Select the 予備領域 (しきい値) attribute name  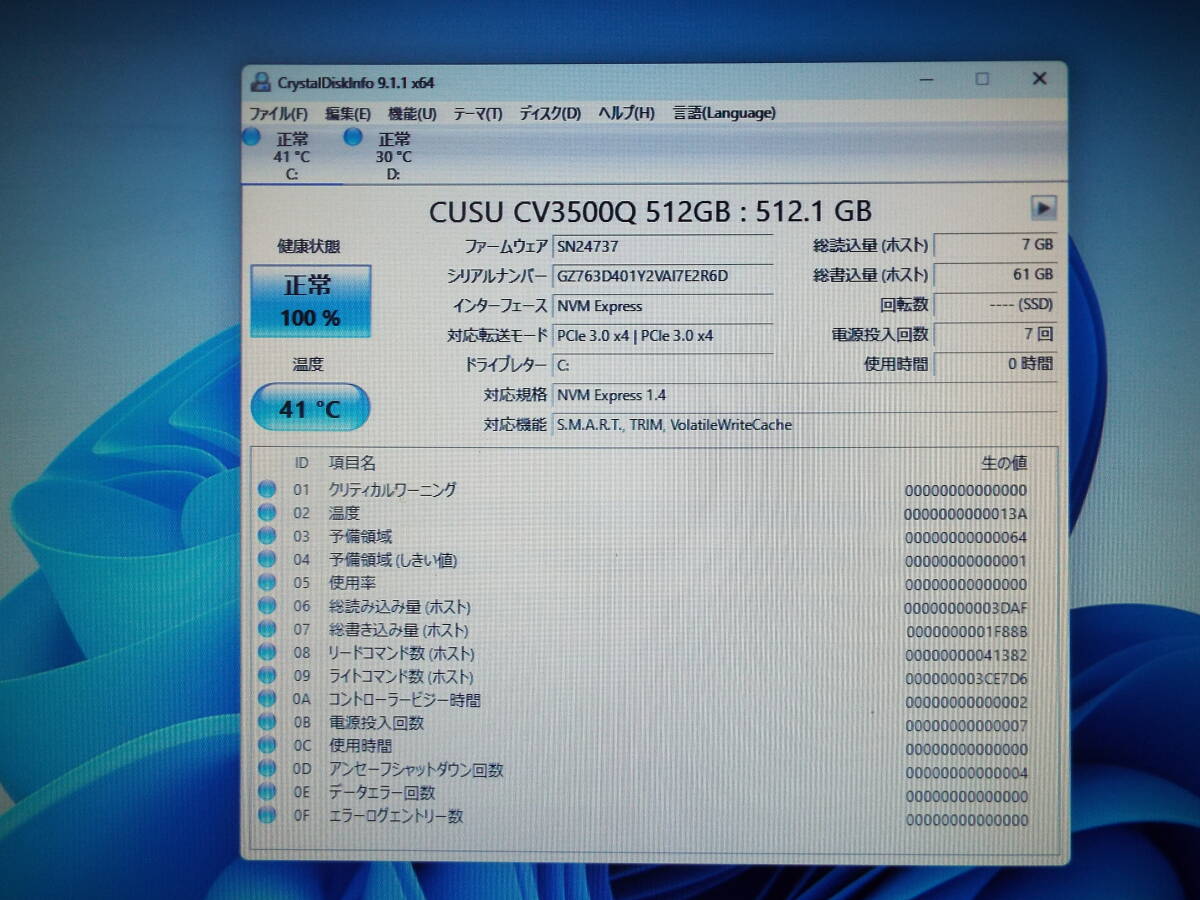(393, 560)
